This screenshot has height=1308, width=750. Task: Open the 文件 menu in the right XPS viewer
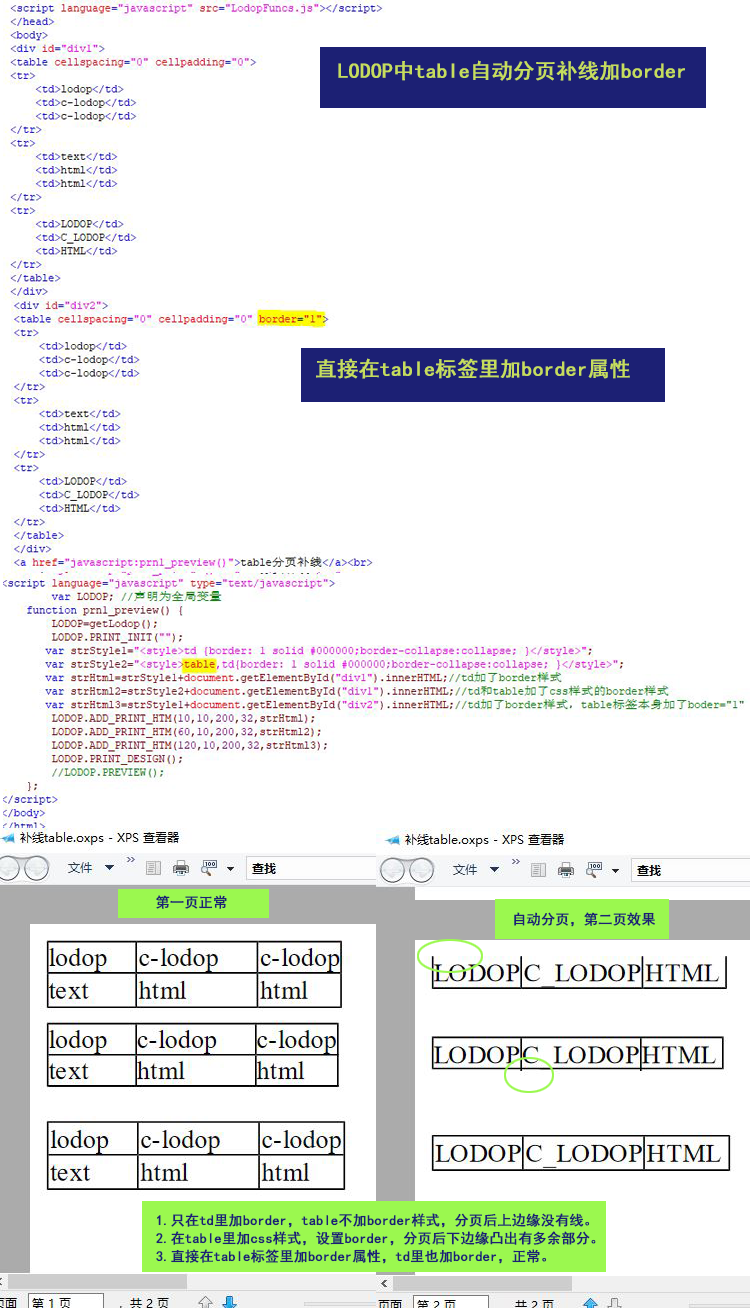click(465, 870)
